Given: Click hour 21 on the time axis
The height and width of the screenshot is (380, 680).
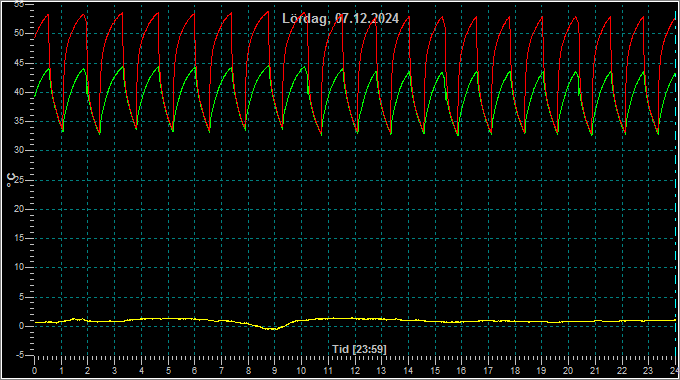Looking at the screenshot, I should point(595,371).
